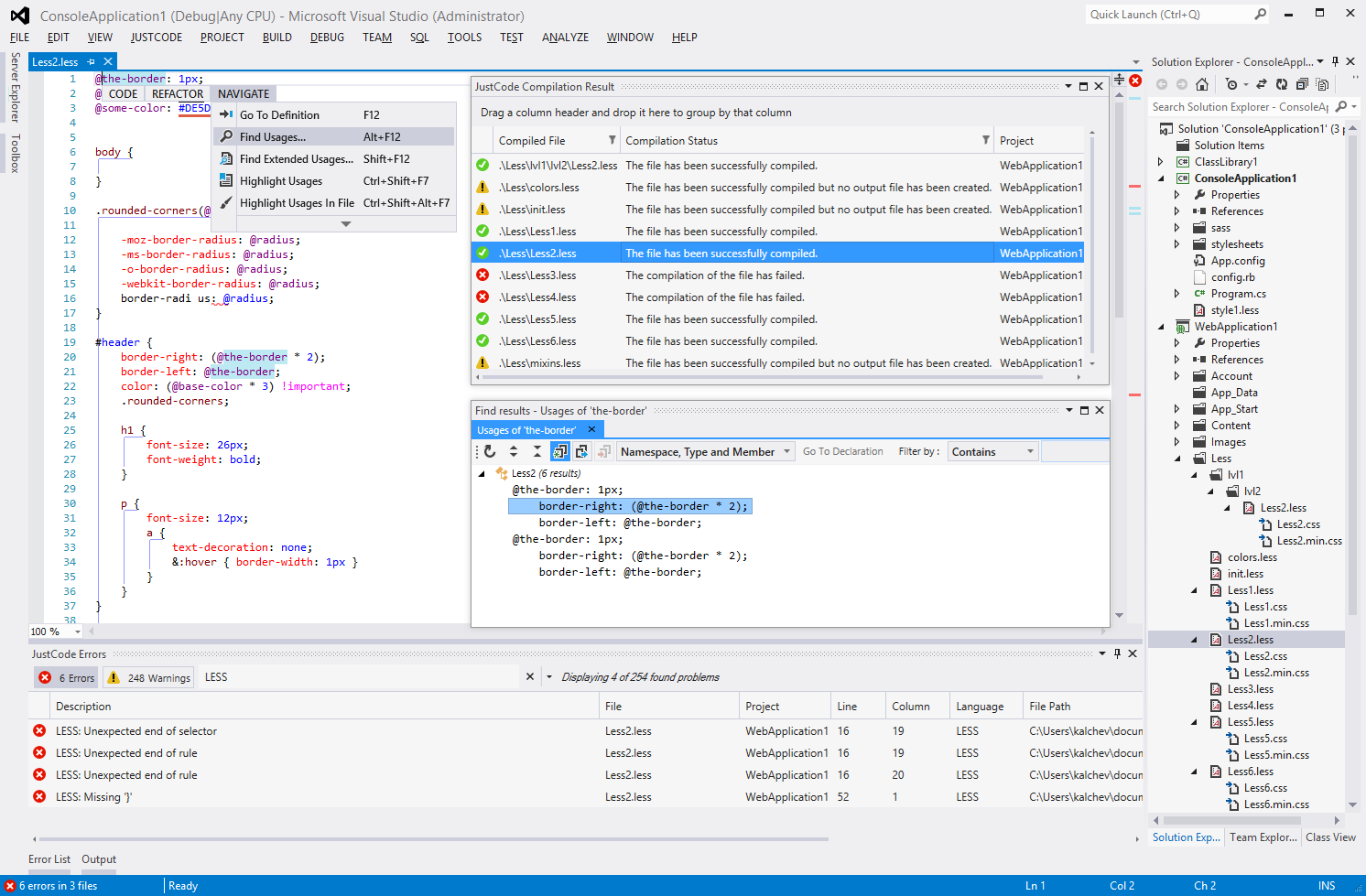1366x896 pixels.
Task: Collapse the ConsoleApplication1 project node
Action: pyautogui.click(x=1161, y=178)
